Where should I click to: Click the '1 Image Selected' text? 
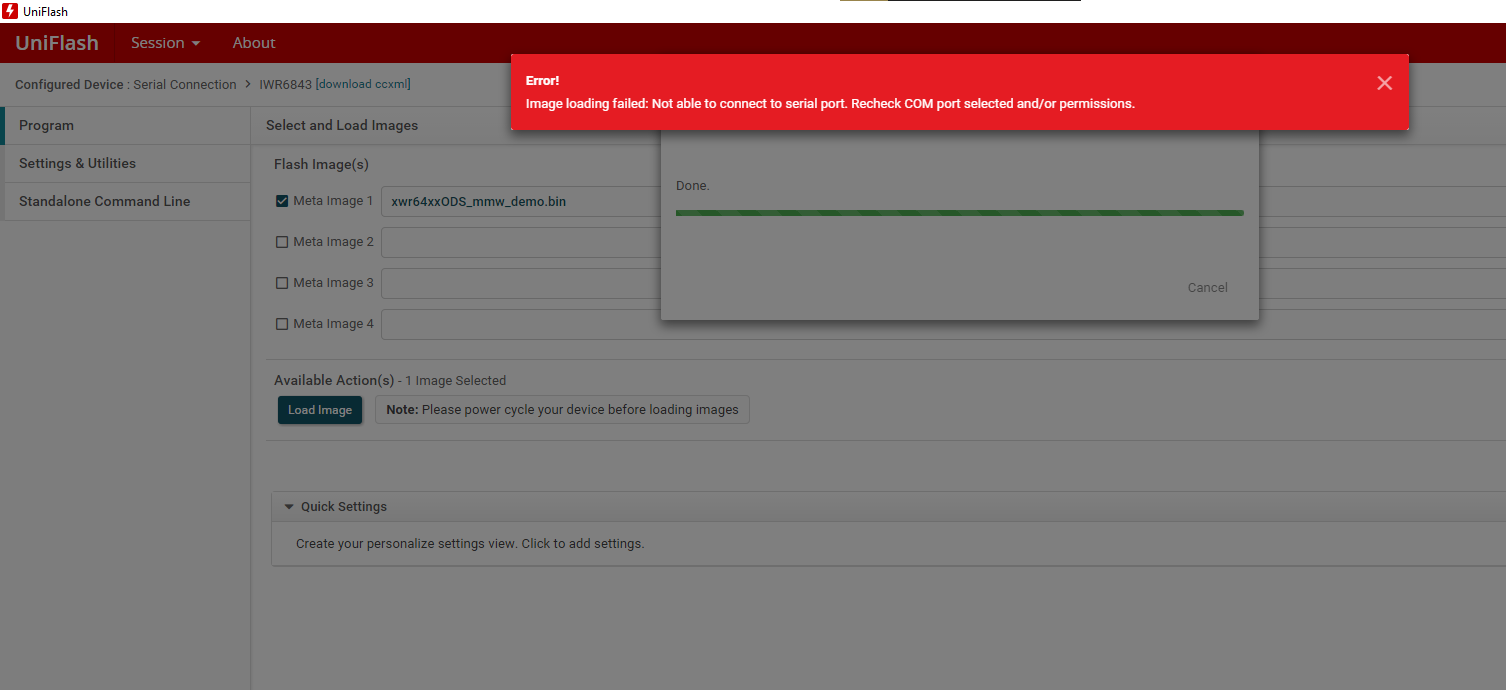click(x=456, y=381)
